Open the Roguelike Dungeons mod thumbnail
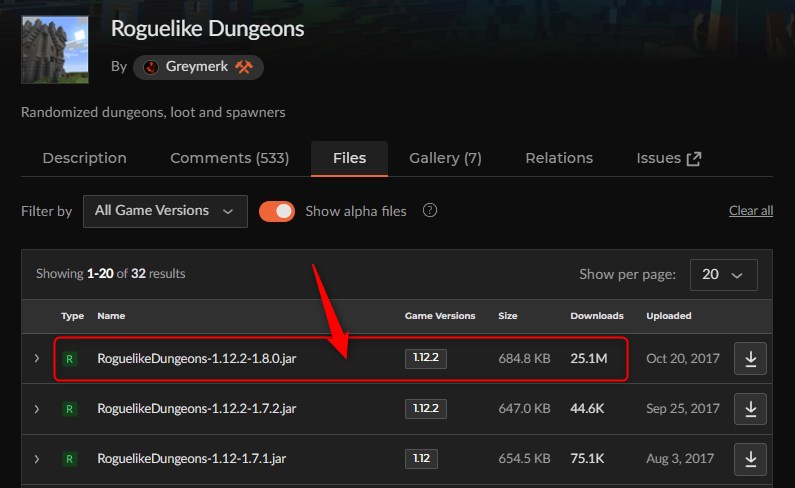Image resolution: width=795 pixels, height=488 pixels. point(55,50)
